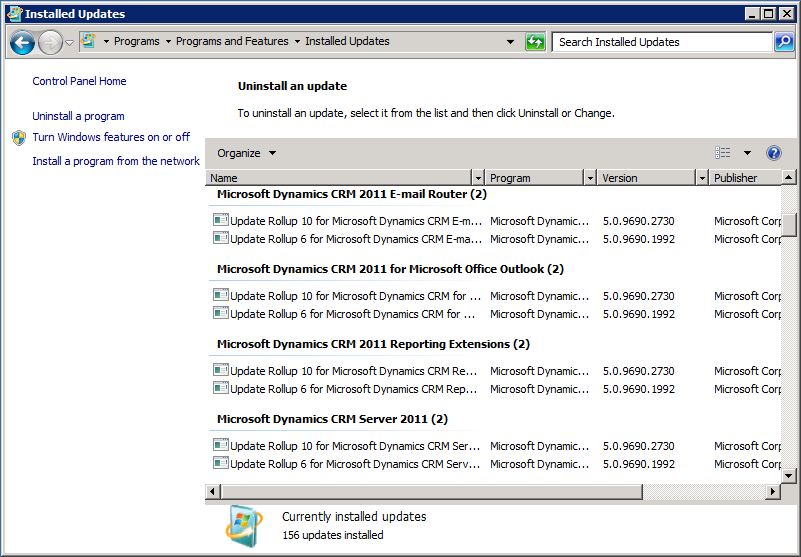The height and width of the screenshot is (557, 801).
Task: Click the greyed Forward arrow button
Action: (x=50, y=42)
